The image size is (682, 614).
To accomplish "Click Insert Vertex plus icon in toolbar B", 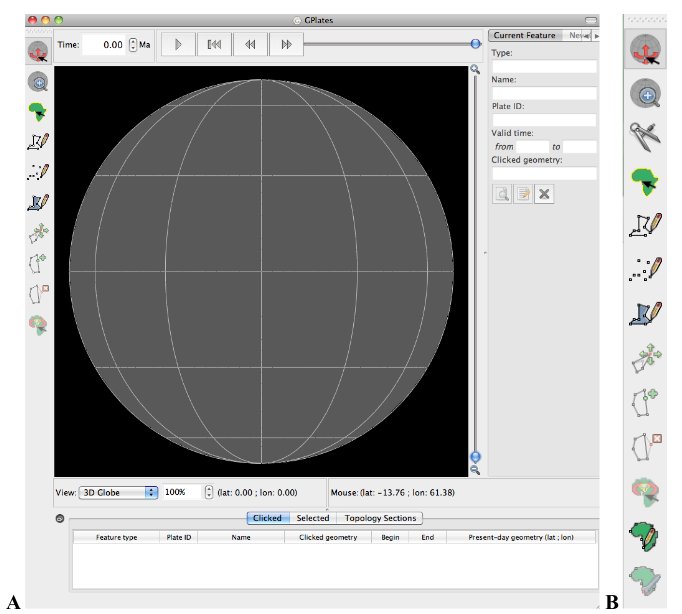I will pos(645,403).
